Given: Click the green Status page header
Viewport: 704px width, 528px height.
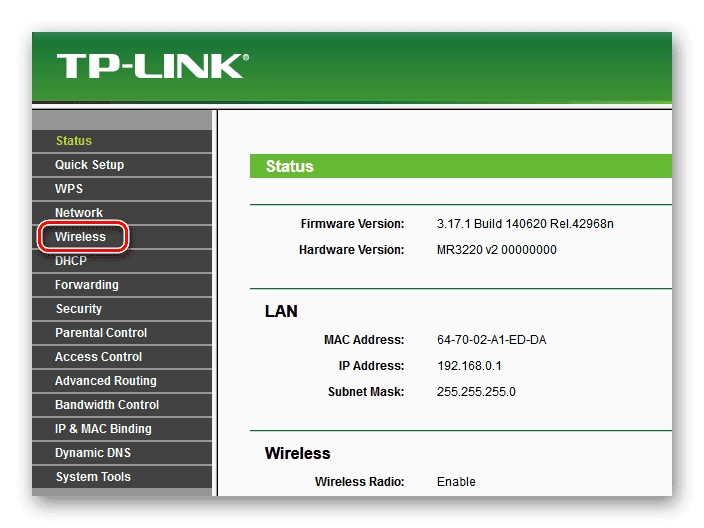Looking at the screenshot, I should click(x=461, y=166).
